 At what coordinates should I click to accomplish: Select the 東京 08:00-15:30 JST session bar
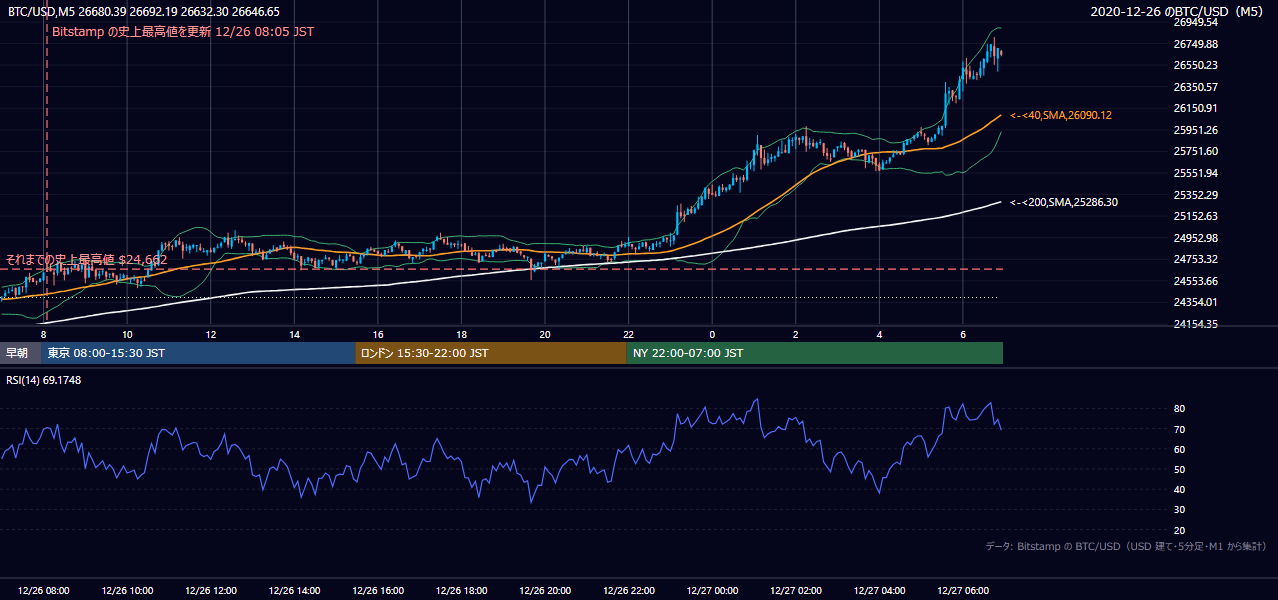pyautogui.click(x=199, y=353)
